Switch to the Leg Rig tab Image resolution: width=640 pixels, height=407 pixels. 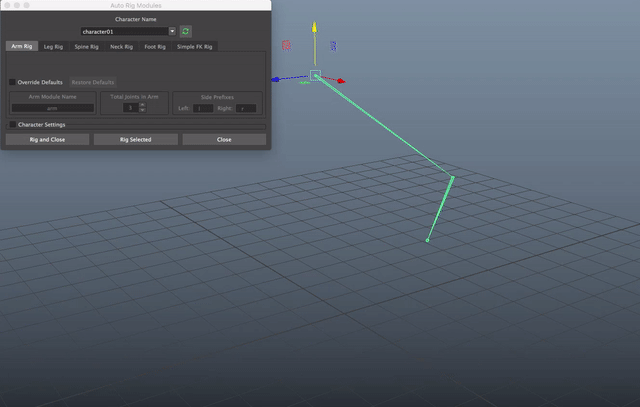click(53, 47)
